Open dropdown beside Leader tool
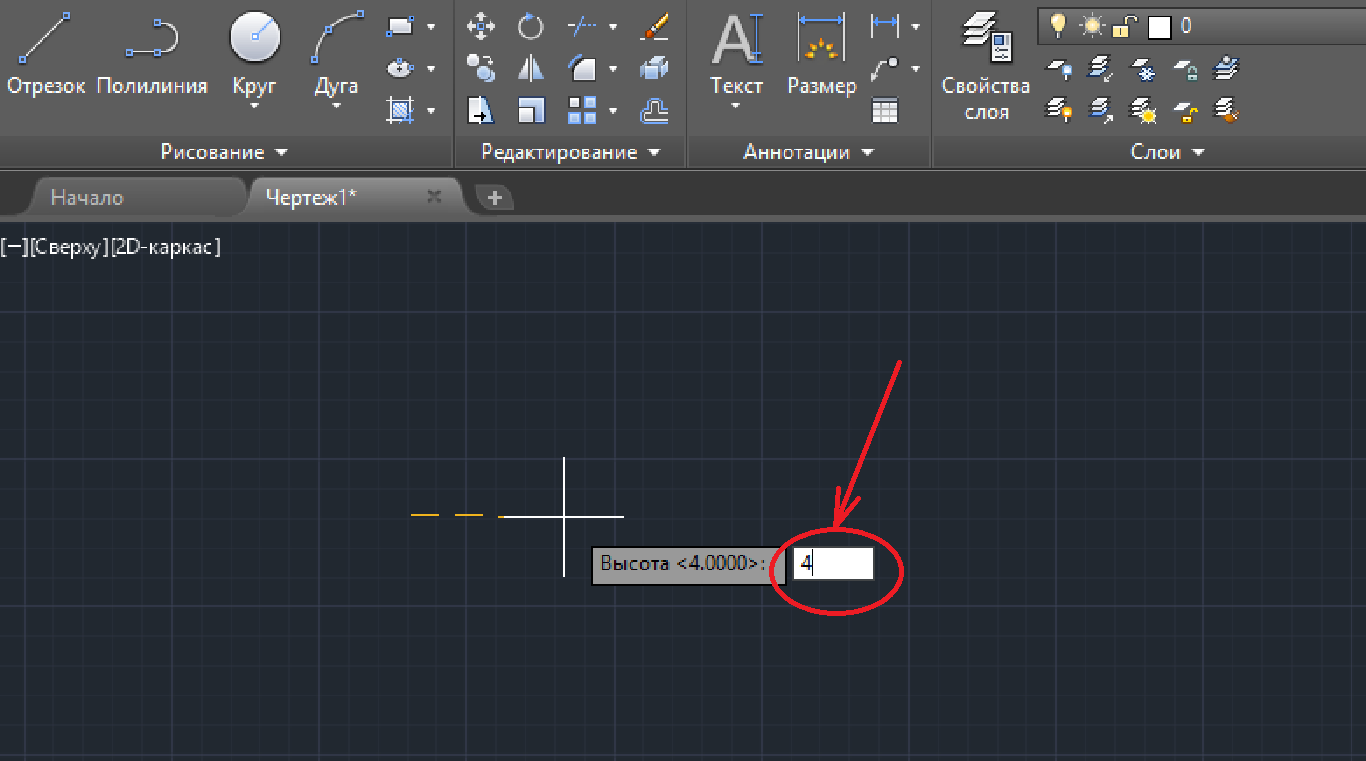The width and height of the screenshot is (1366, 761). (915, 69)
